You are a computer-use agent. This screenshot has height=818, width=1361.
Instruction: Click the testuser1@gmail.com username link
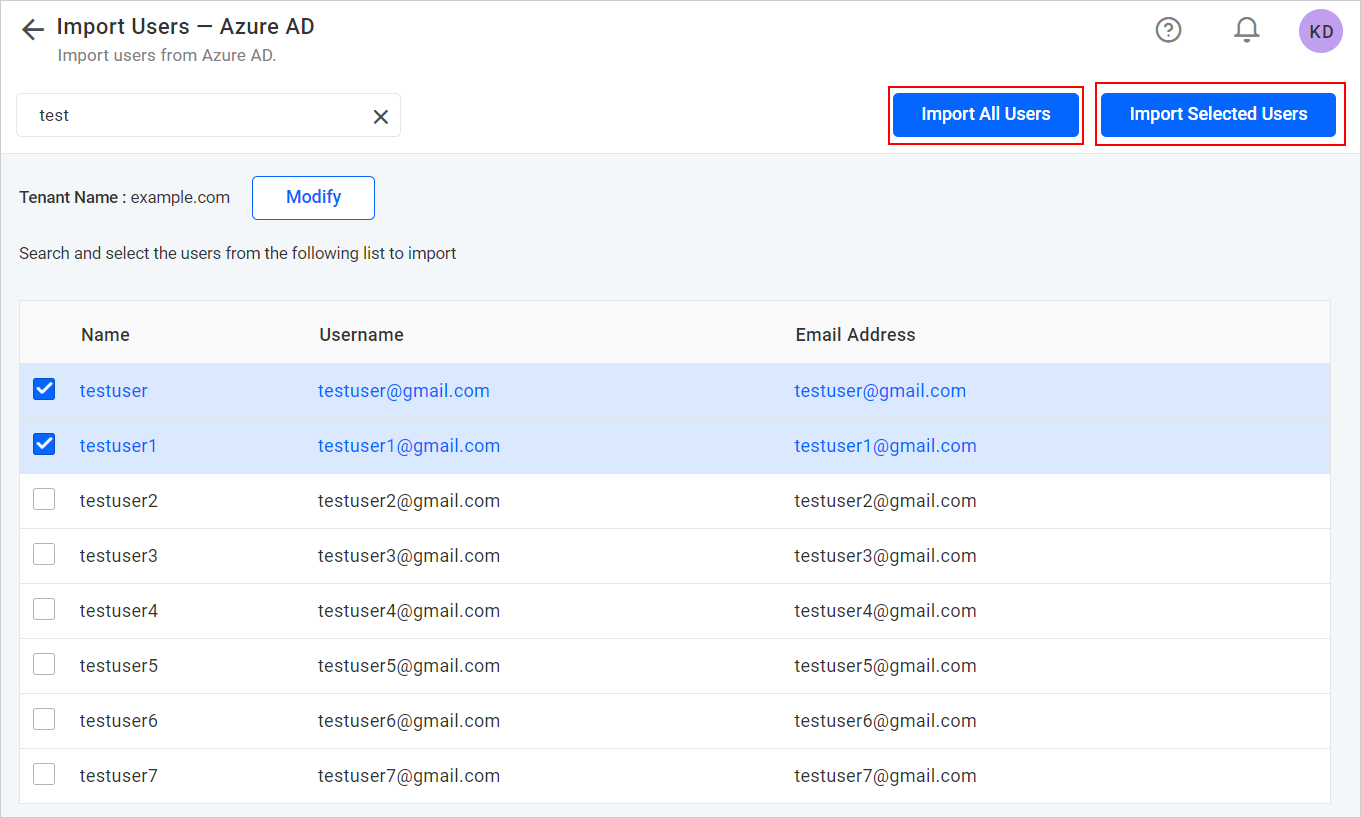click(x=409, y=445)
